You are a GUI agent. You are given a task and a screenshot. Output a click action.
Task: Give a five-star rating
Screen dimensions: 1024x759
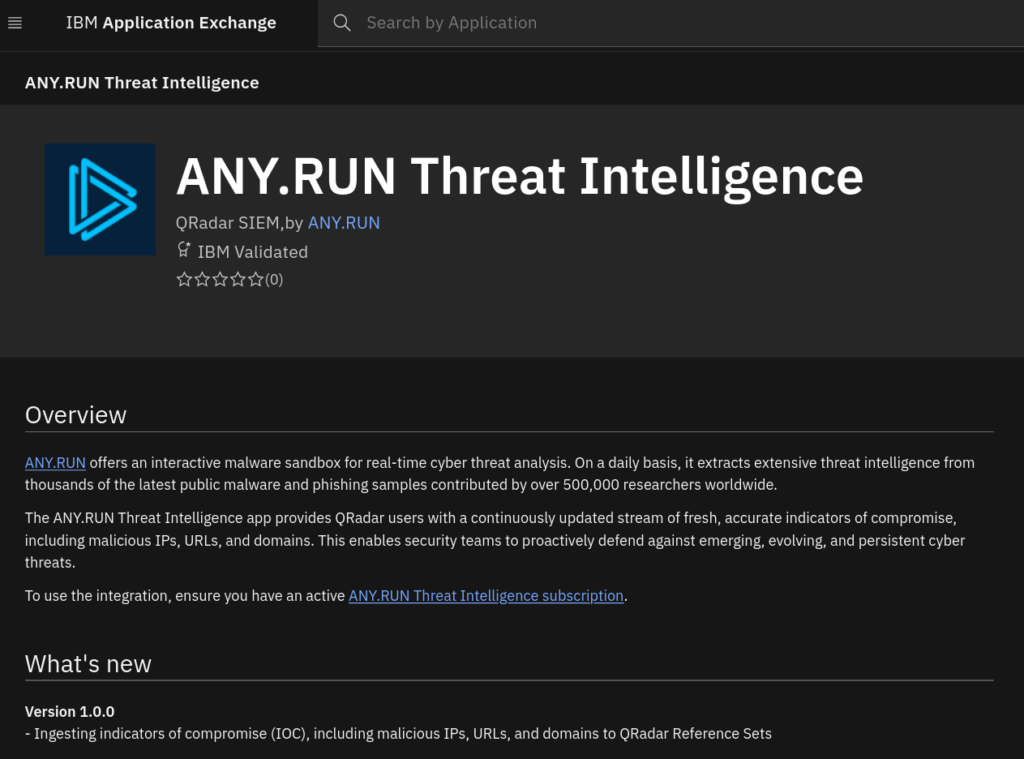(256, 280)
